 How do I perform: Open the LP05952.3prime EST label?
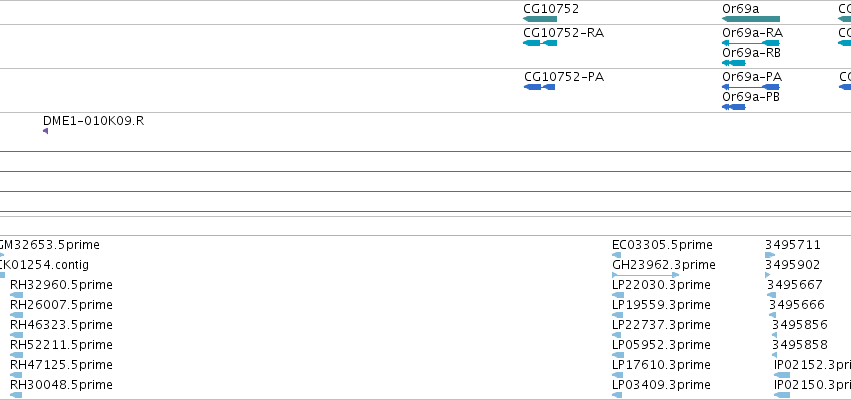(661, 345)
